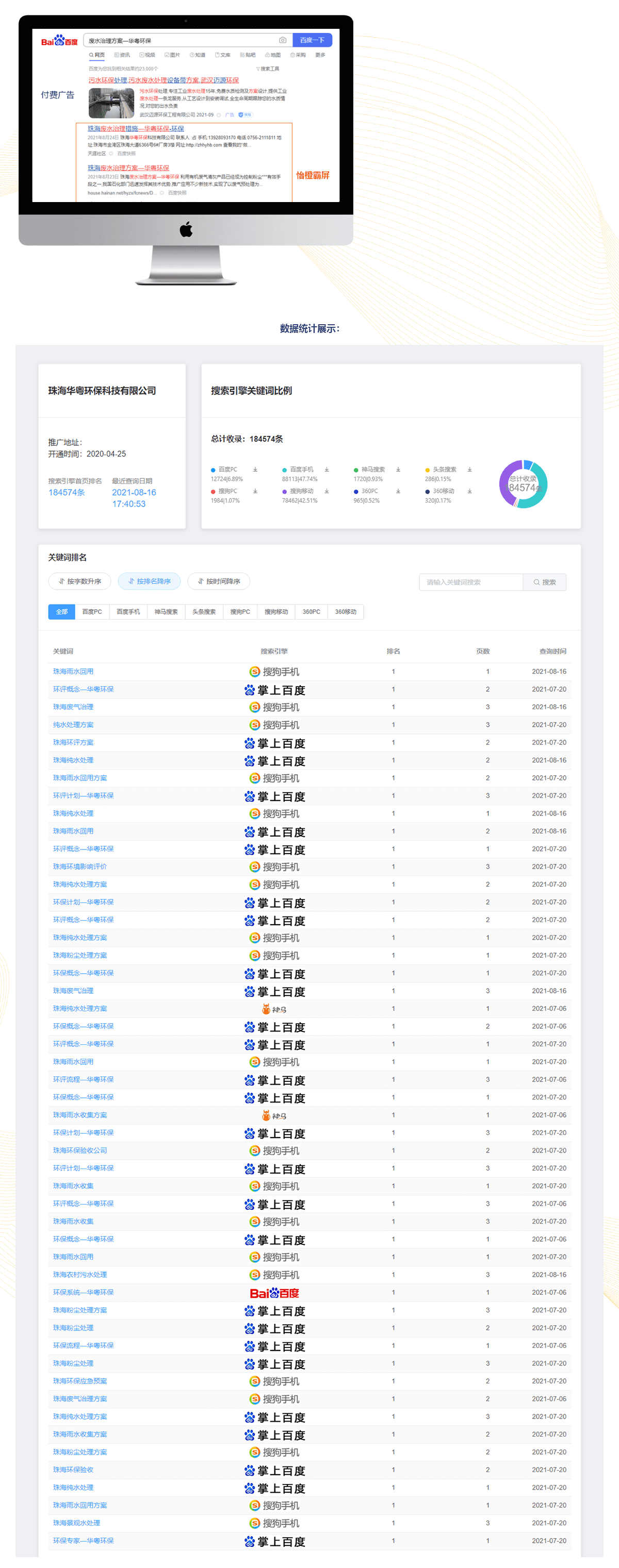Click the 掌上百度 logo in the 环保专家—华粤环保 row

click(x=274, y=1541)
